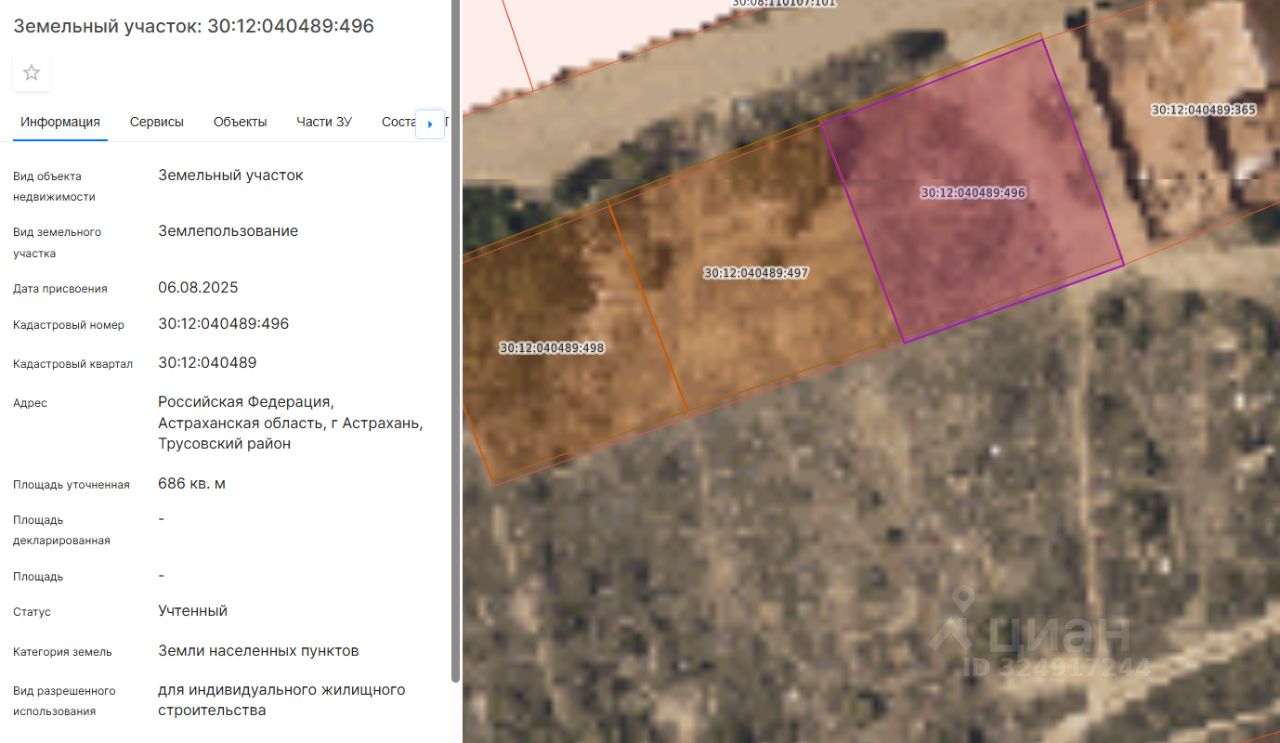Image resolution: width=1280 pixels, height=743 pixels.
Task: Add parcel to favorites with star icon
Action: tap(32, 73)
